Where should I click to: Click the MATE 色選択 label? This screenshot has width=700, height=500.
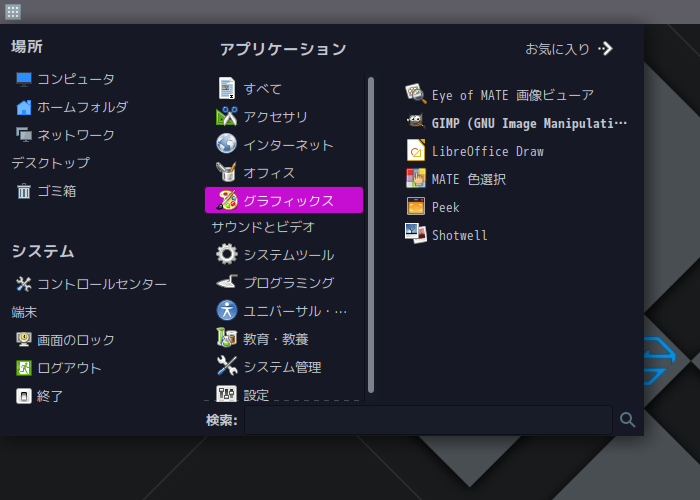pos(469,179)
